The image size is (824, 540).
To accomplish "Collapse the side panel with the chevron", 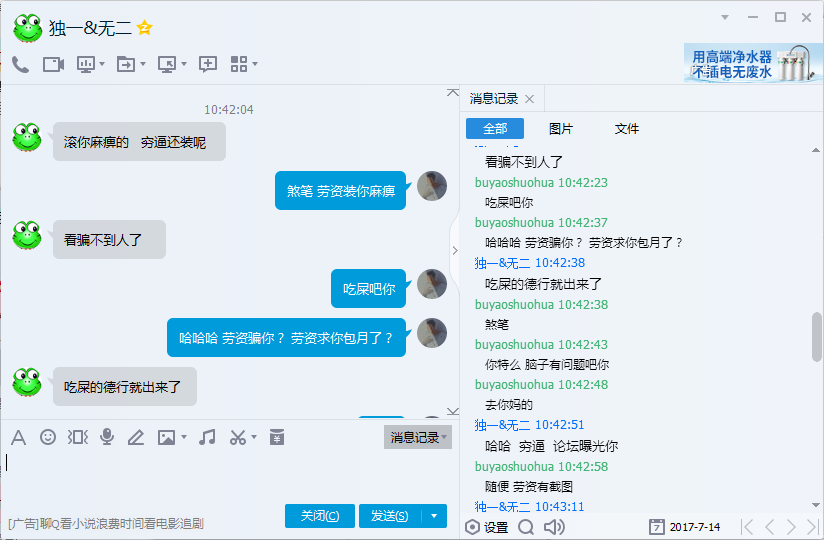I will click(455, 251).
